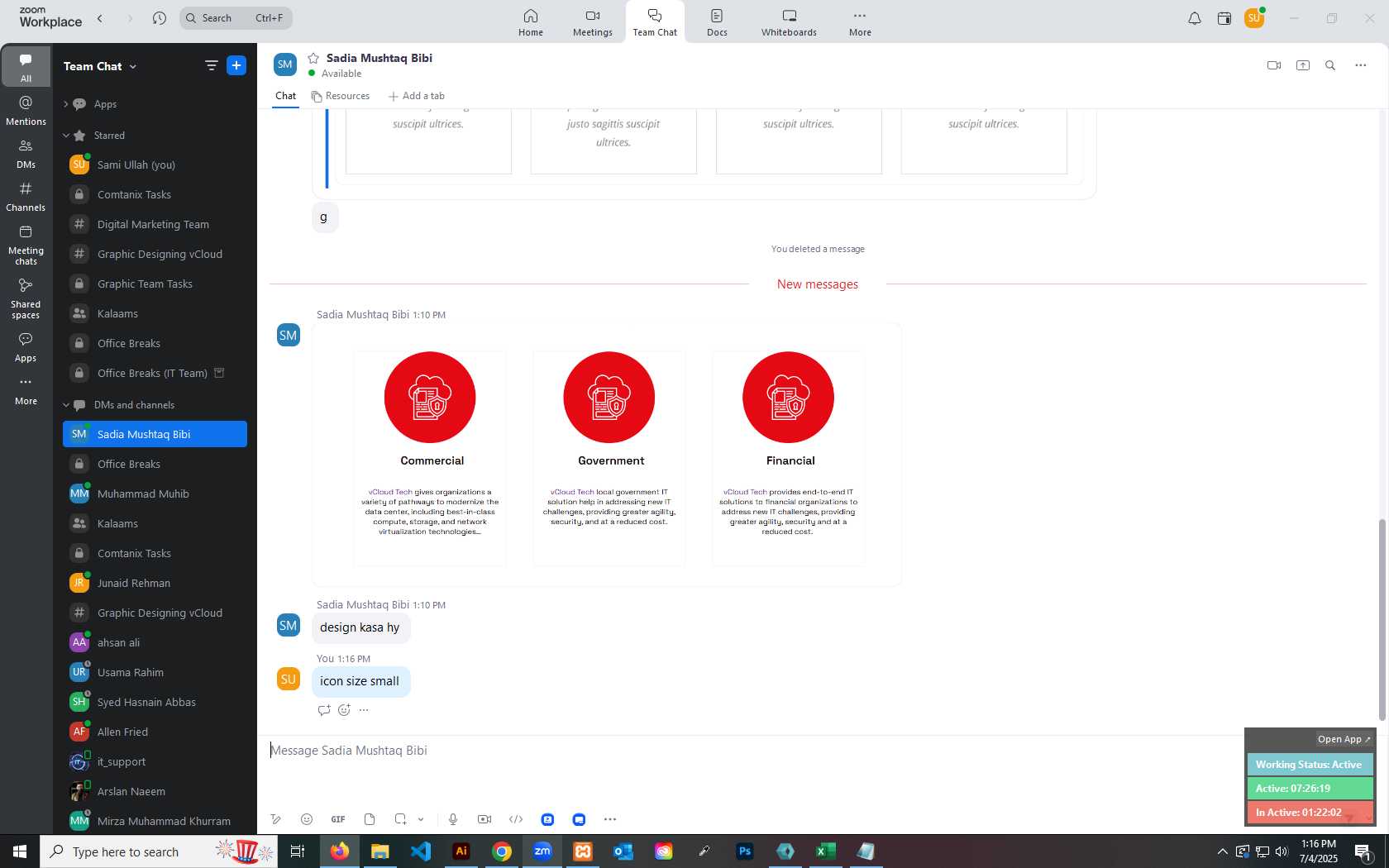
Task: Click Open App in status widget
Action: (1344, 739)
